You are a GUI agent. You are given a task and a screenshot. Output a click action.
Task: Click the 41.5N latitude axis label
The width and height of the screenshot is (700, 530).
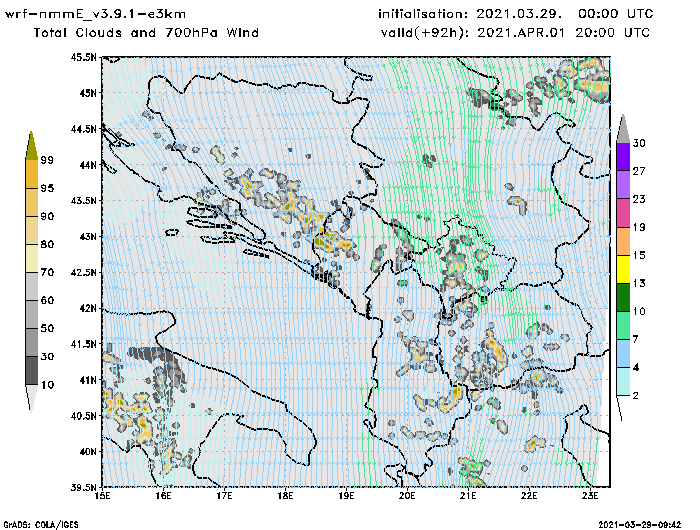(83, 344)
